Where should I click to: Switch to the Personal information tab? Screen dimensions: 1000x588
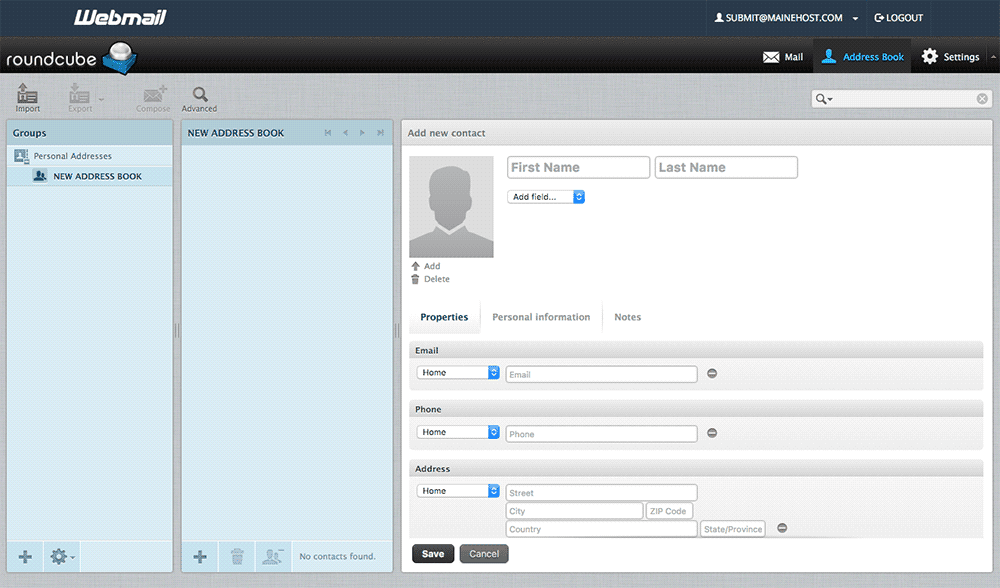coord(541,317)
